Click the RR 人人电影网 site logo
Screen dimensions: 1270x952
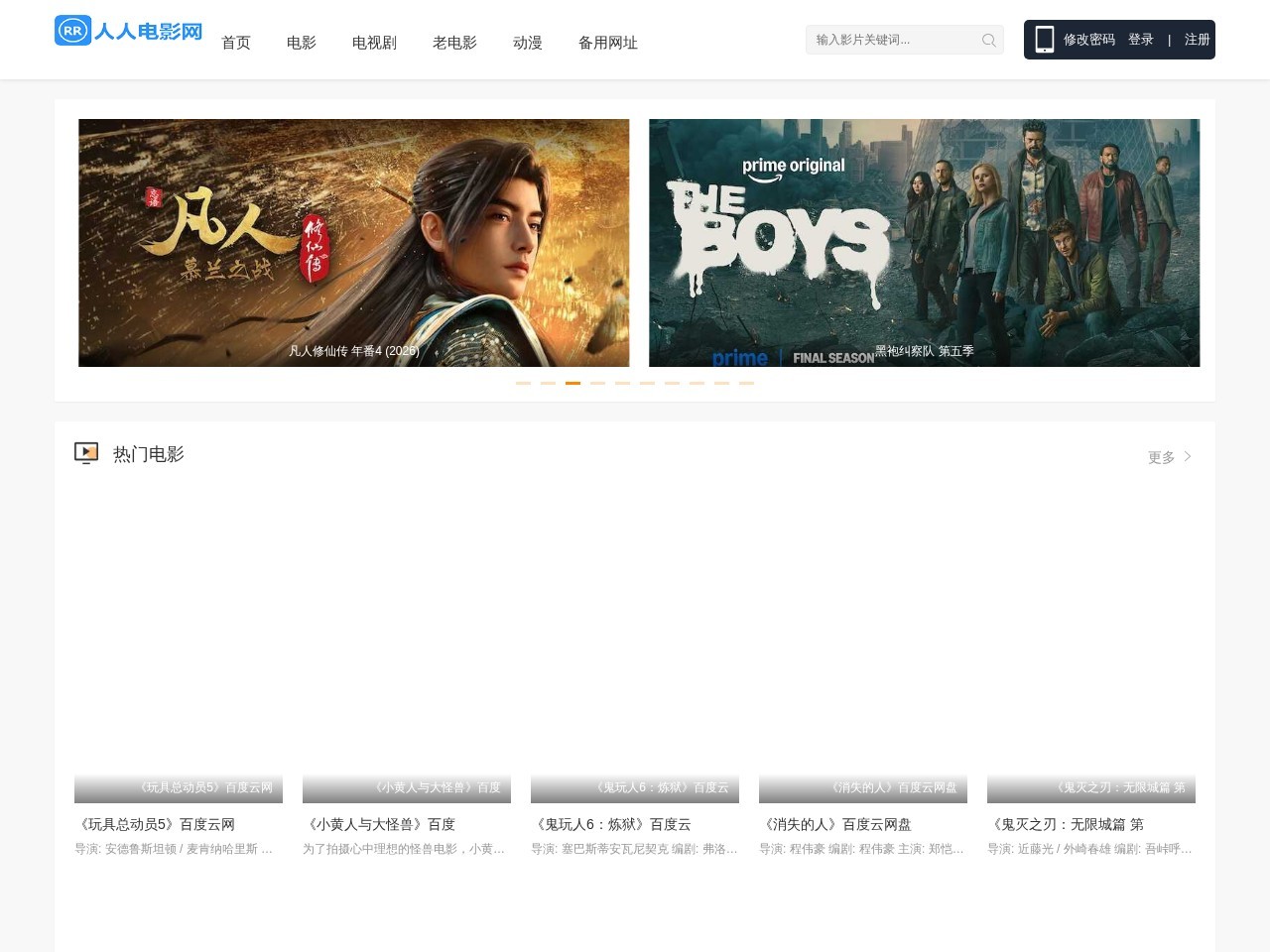pos(129,31)
